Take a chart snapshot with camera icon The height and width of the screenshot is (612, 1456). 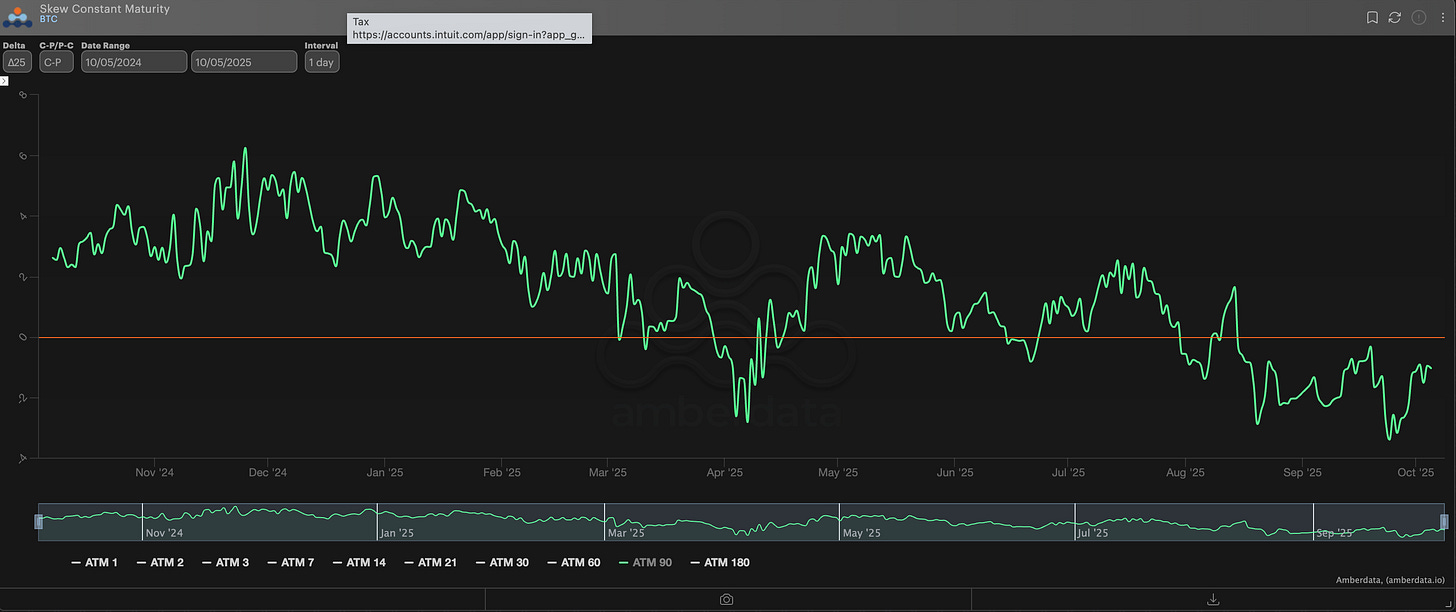click(727, 599)
